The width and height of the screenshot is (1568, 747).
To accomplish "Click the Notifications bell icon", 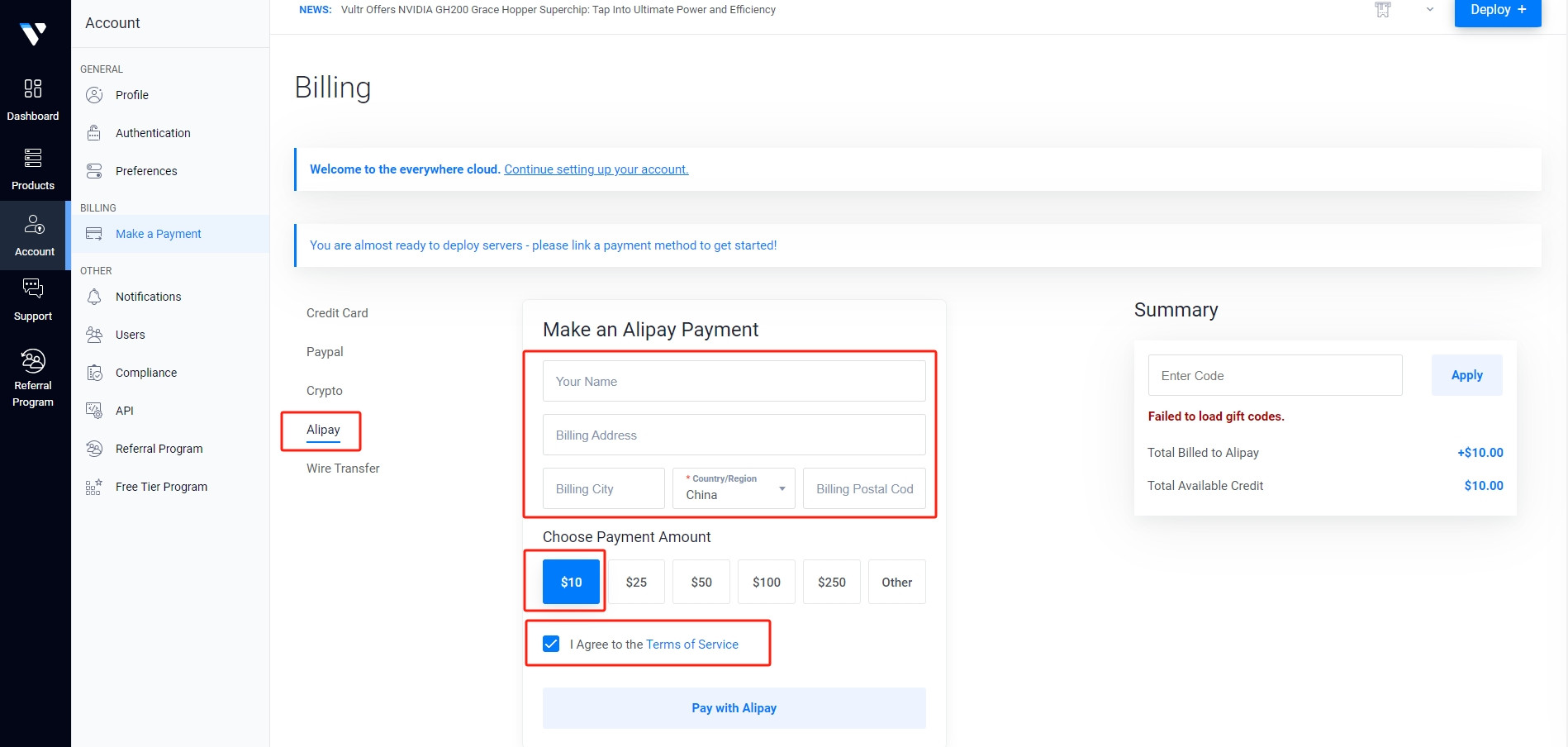I will tap(94, 297).
